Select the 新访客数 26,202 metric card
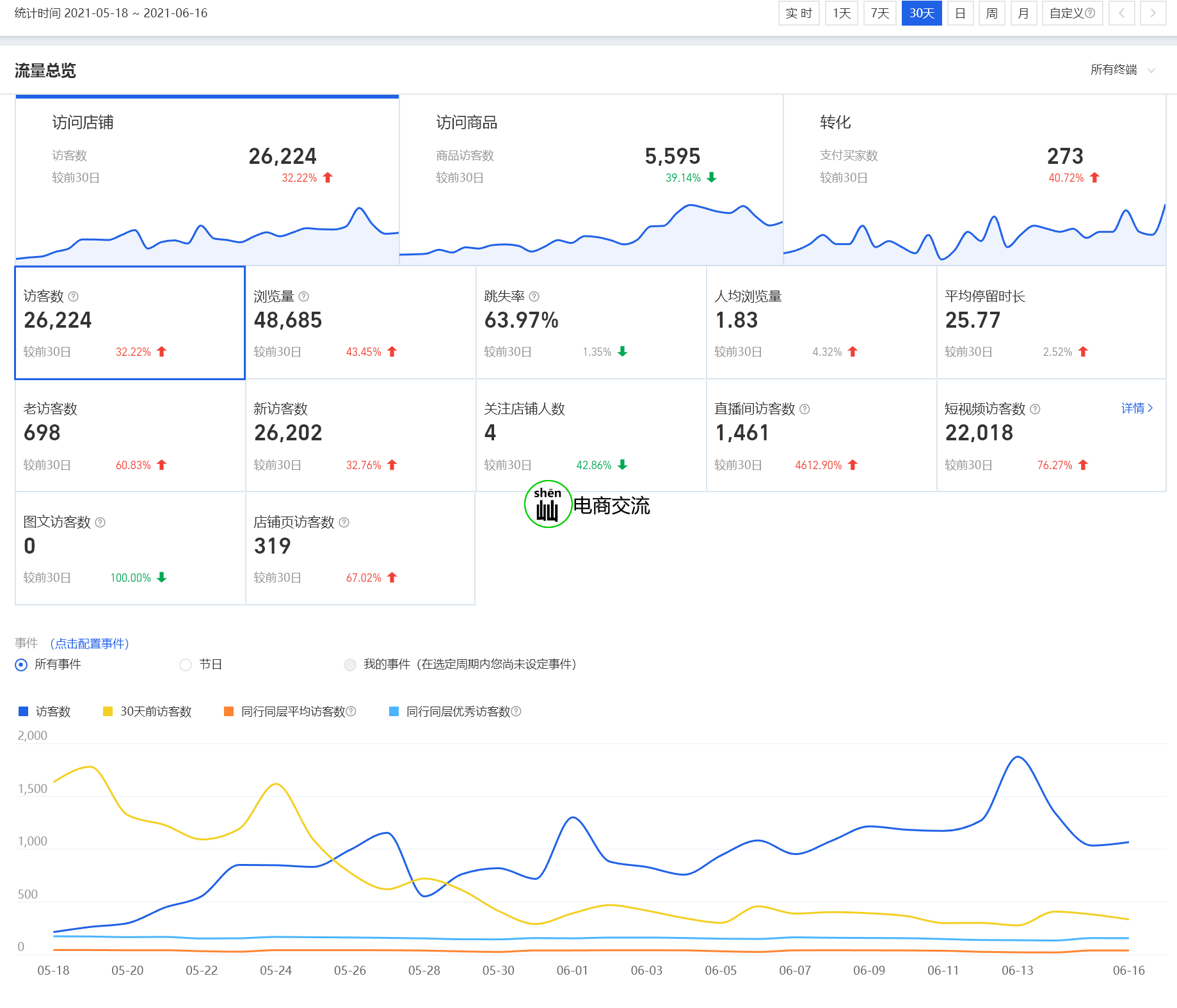The height and width of the screenshot is (1008, 1177). 361,436
